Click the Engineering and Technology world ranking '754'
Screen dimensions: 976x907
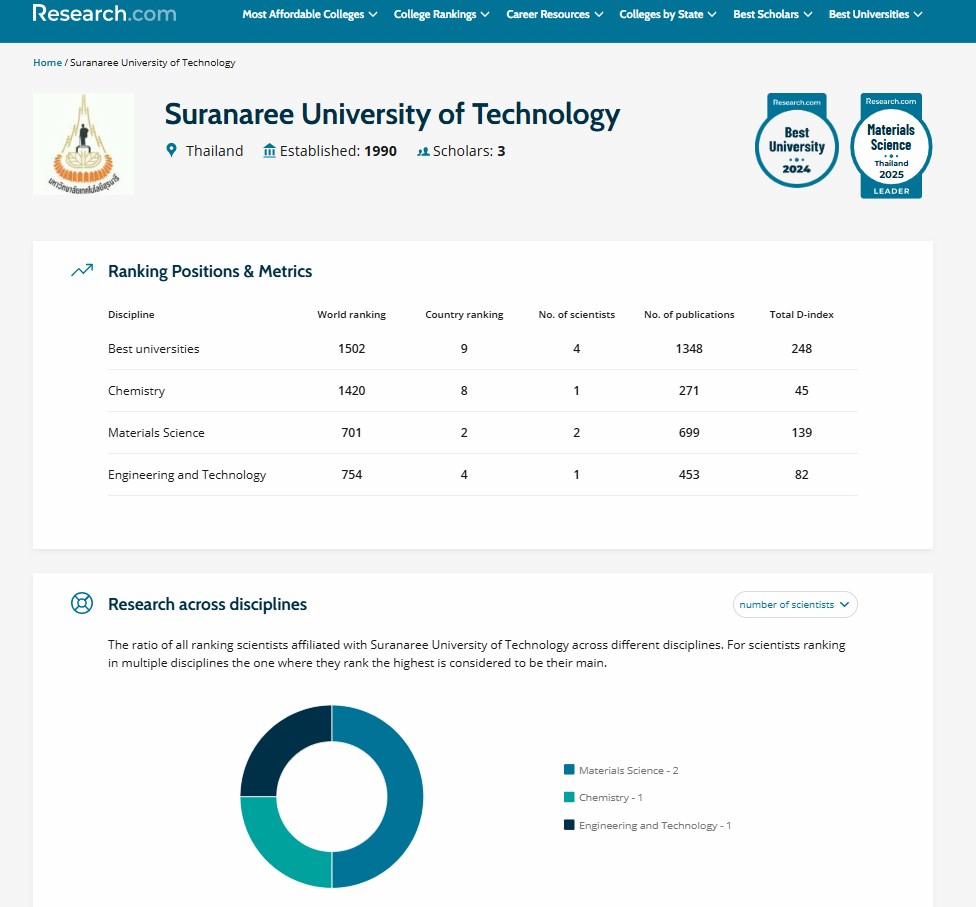click(352, 474)
